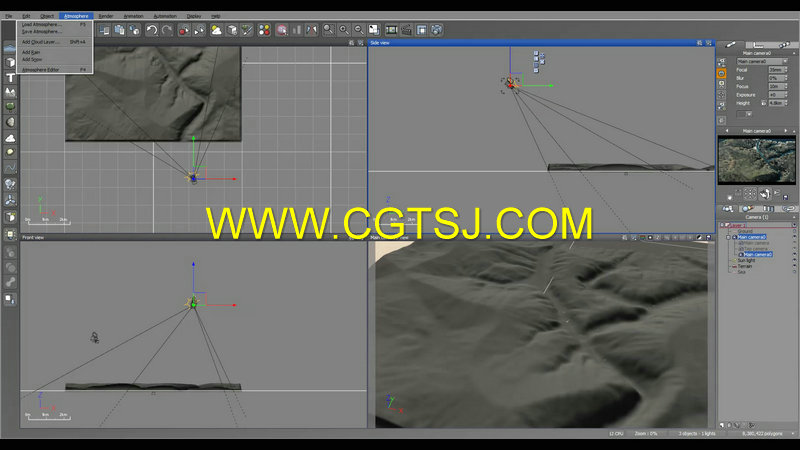Switch to the Links tab in world browser
Image resolution: width=800 pixels, height=450 pixels.
pyautogui.click(x=788, y=209)
